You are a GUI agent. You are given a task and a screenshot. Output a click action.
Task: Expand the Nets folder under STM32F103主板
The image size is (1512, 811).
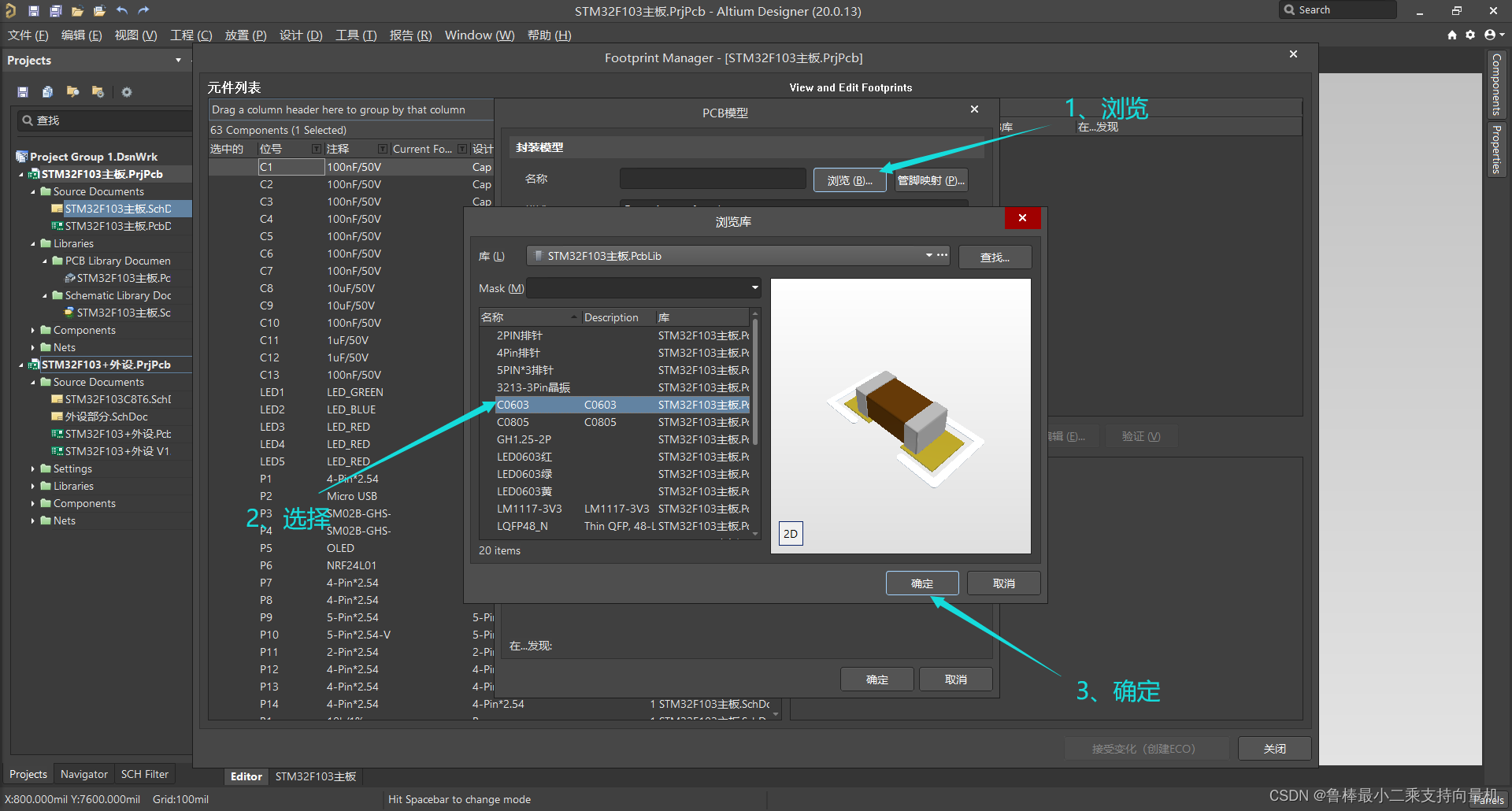point(33,347)
